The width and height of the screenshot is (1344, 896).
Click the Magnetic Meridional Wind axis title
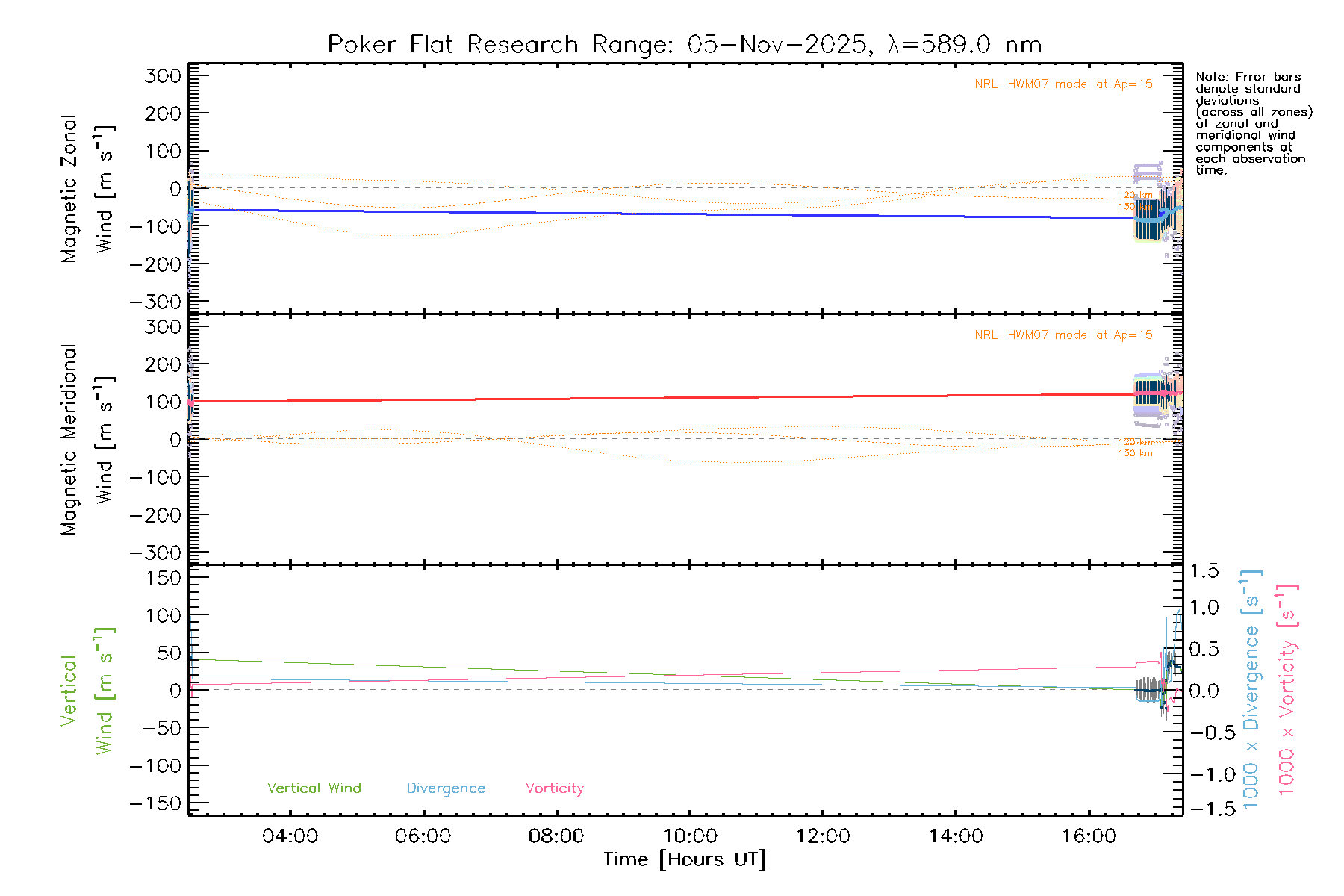87,439
